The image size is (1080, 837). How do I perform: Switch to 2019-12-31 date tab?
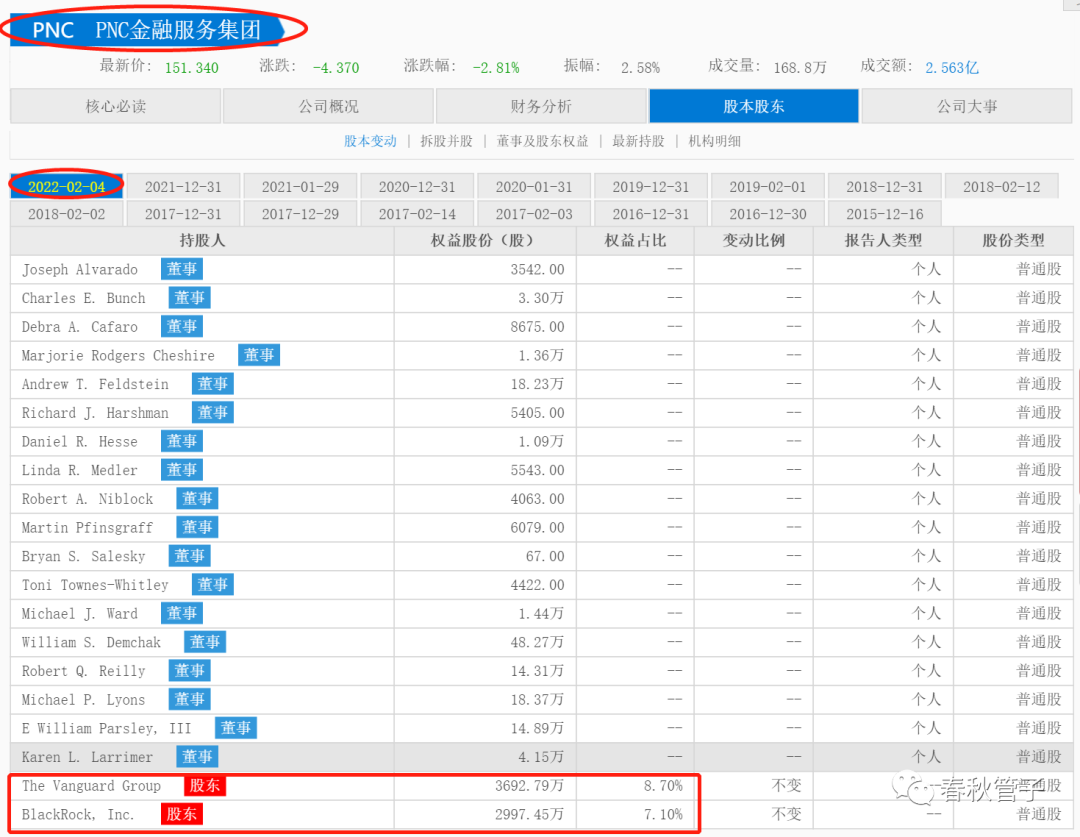(x=651, y=186)
